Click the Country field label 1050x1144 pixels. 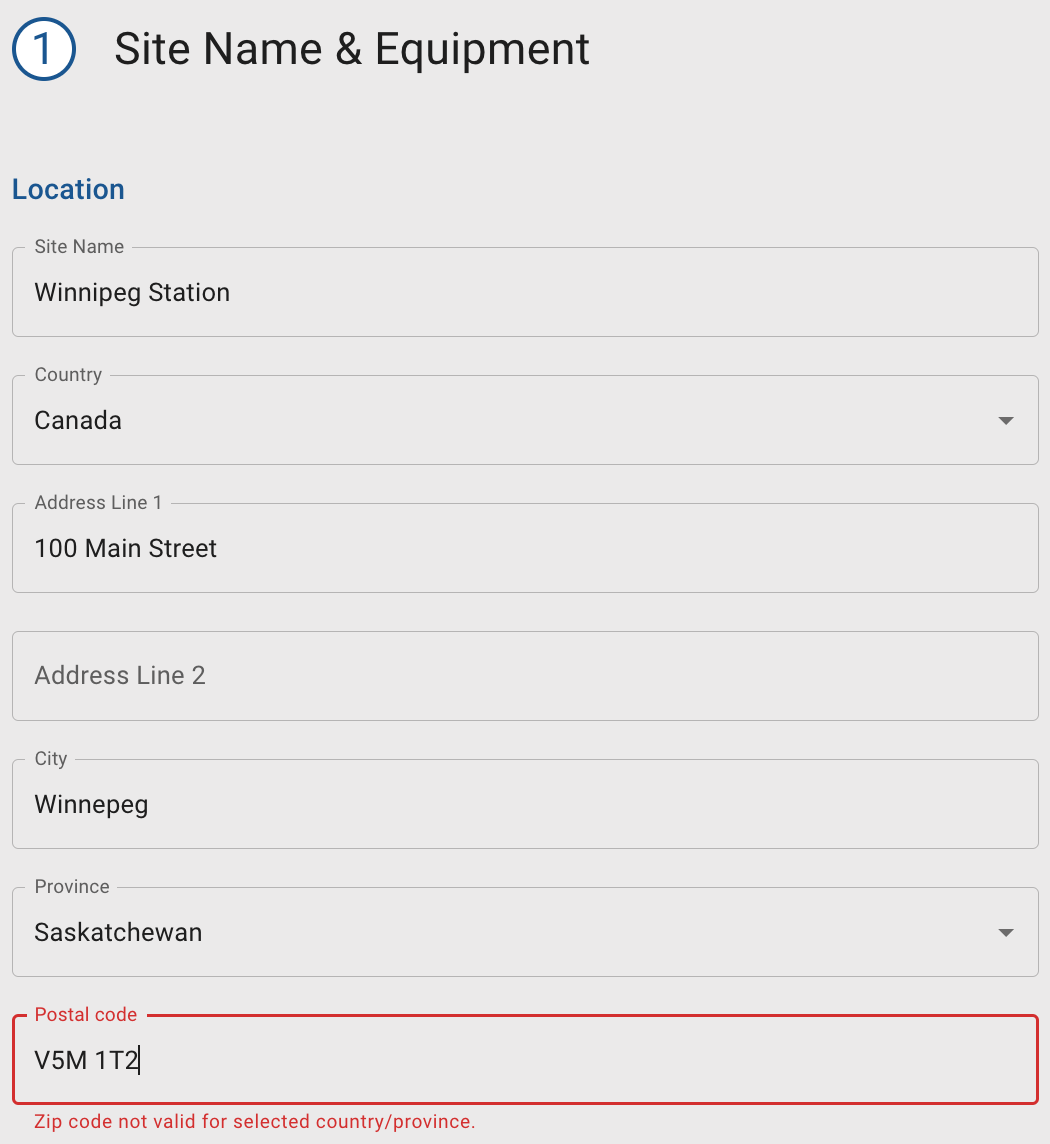coord(68,375)
